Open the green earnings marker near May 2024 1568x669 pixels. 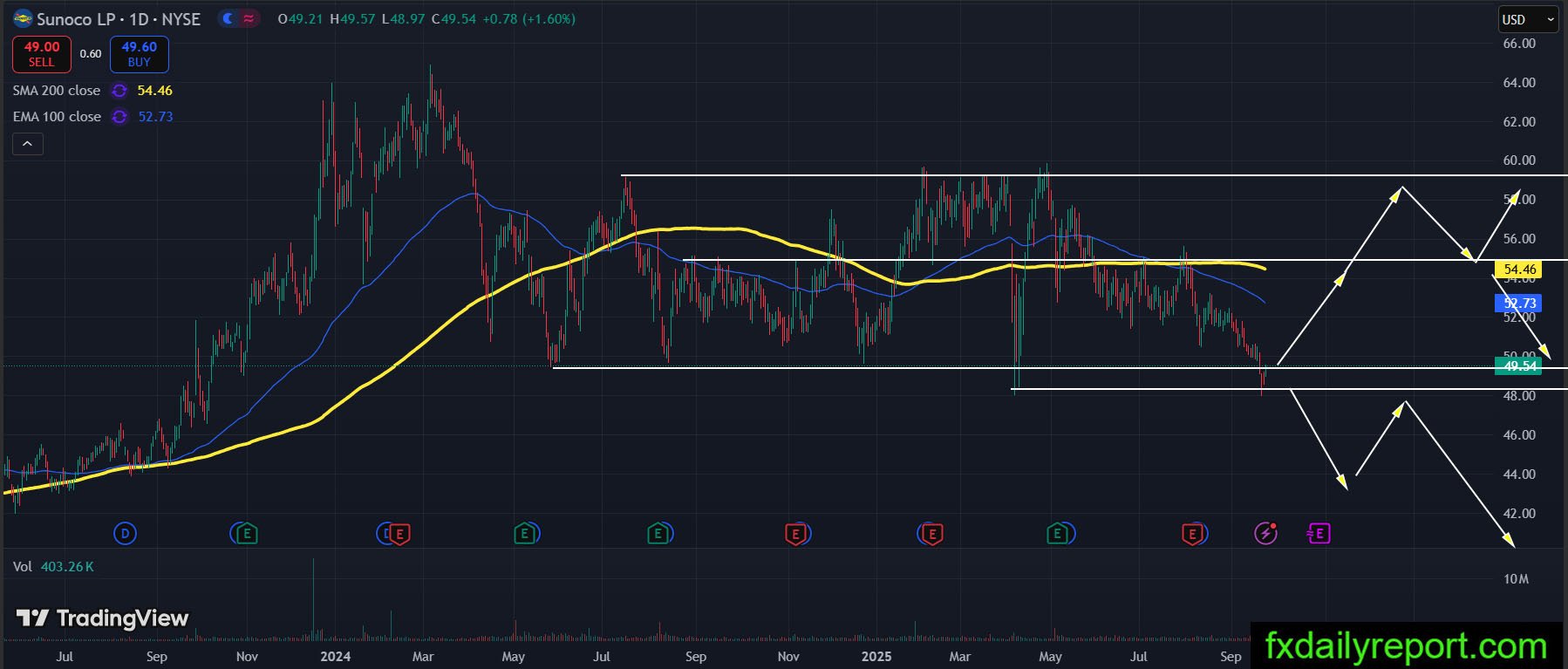point(525,533)
